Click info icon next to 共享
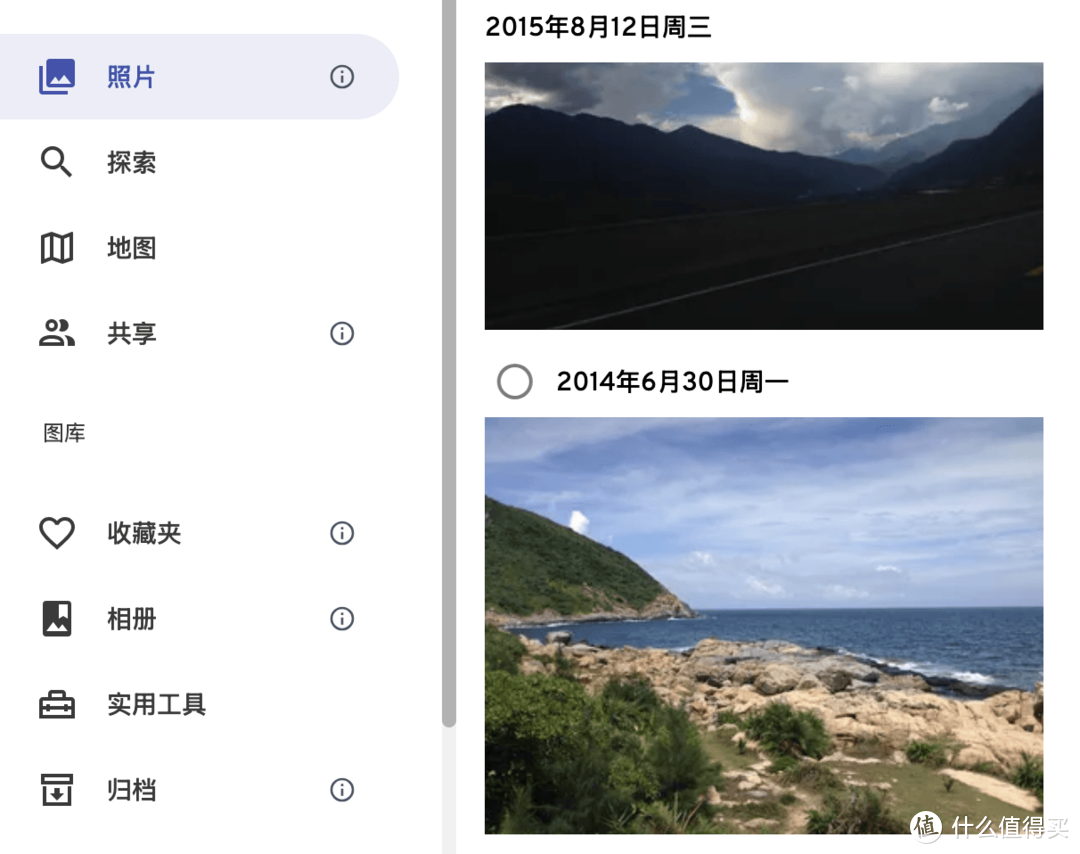Screen dimensions: 1080x854 click(x=342, y=333)
